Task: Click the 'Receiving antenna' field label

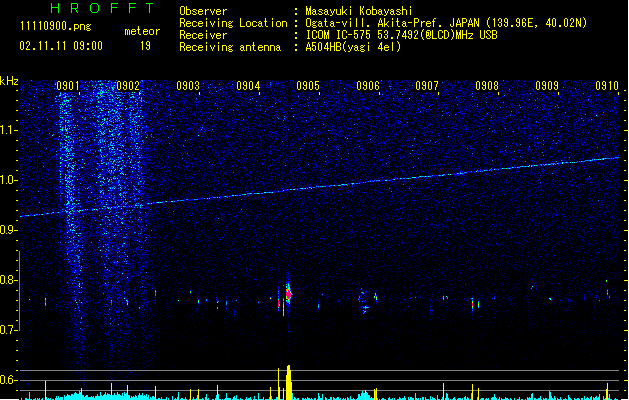Action: (x=230, y=47)
